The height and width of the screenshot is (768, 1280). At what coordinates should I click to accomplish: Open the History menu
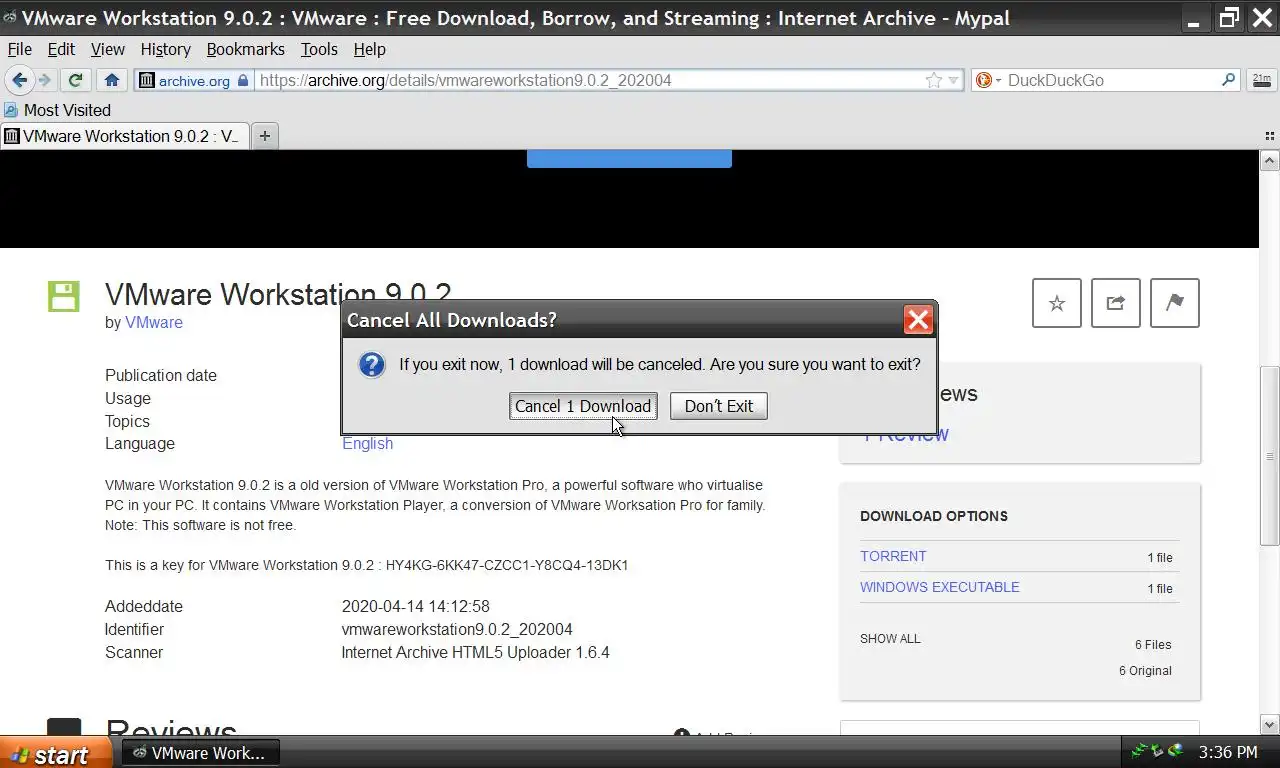tap(165, 49)
